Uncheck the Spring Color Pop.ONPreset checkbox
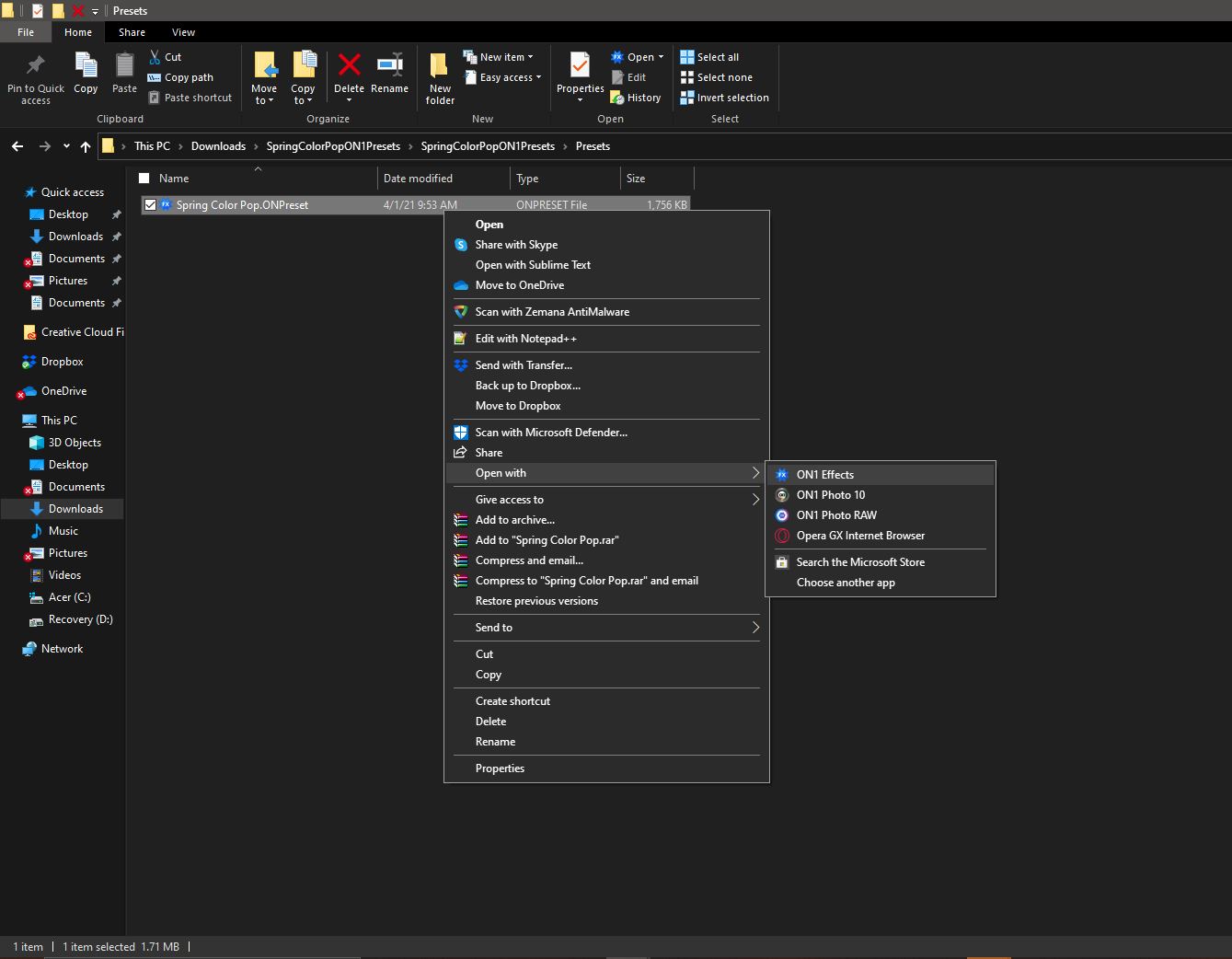The height and width of the screenshot is (959, 1232). 150,205
